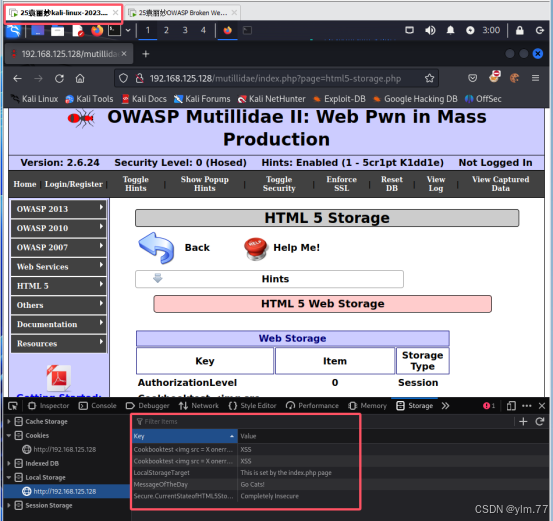Activate the DevTools element picker icon

pos(13,406)
